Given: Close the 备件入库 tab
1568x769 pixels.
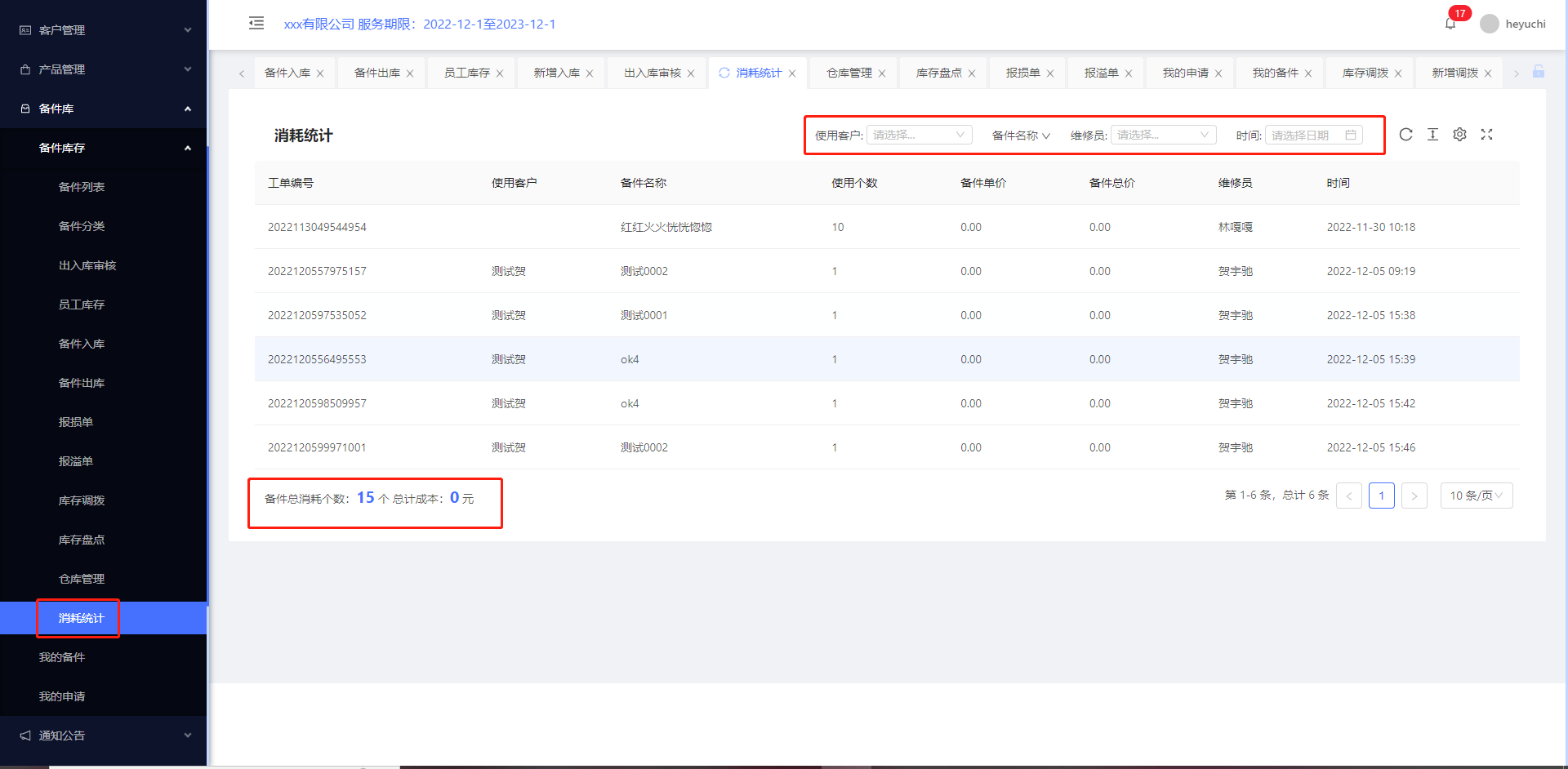Looking at the screenshot, I should pos(320,73).
